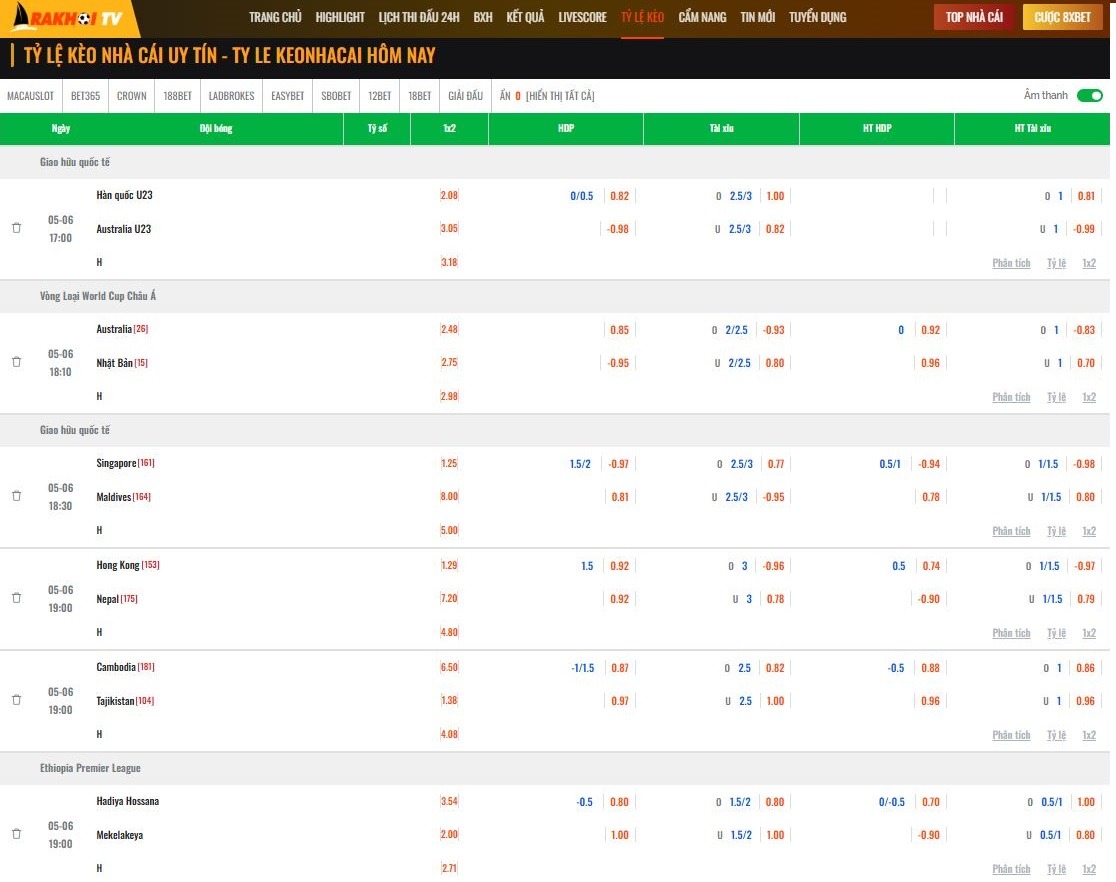Choose the SBOBET odds tab
This screenshot has height=882, width=1116.
(x=336, y=96)
